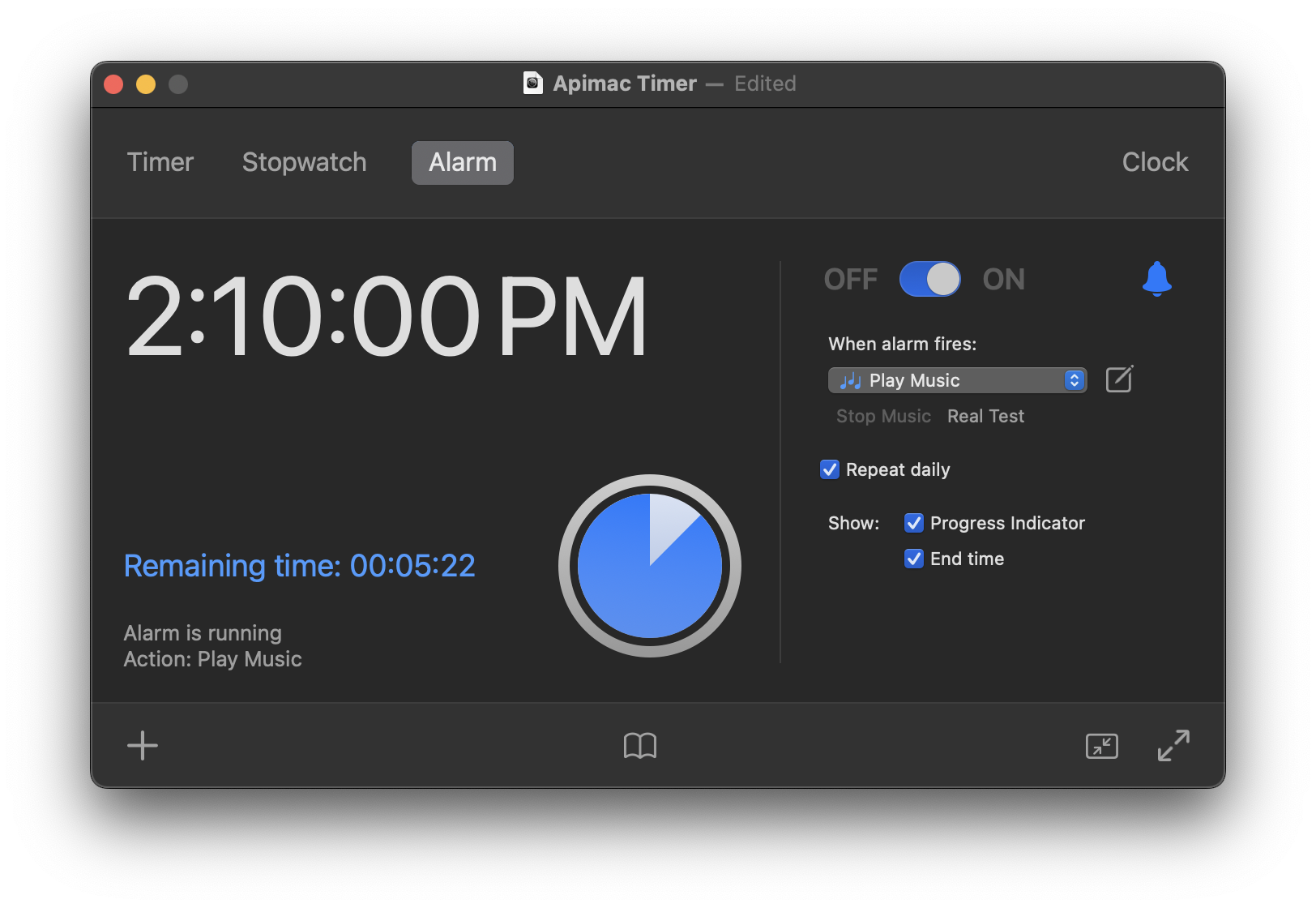The width and height of the screenshot is (1316, 908).
Task: Open the alarm actions editor icon
Action: [1119, 379]
